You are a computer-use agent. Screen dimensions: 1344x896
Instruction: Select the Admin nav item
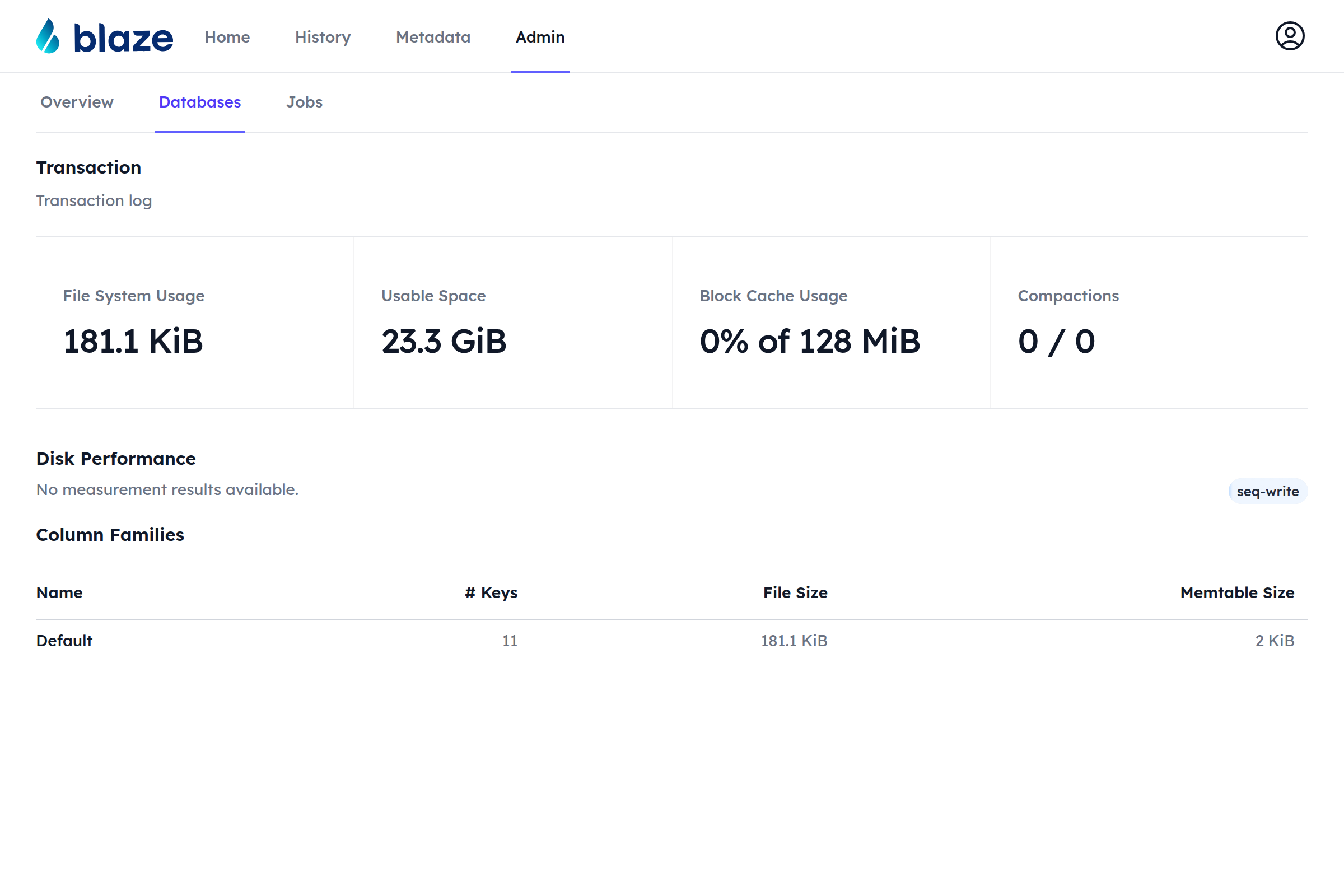(x=540, y=37)
